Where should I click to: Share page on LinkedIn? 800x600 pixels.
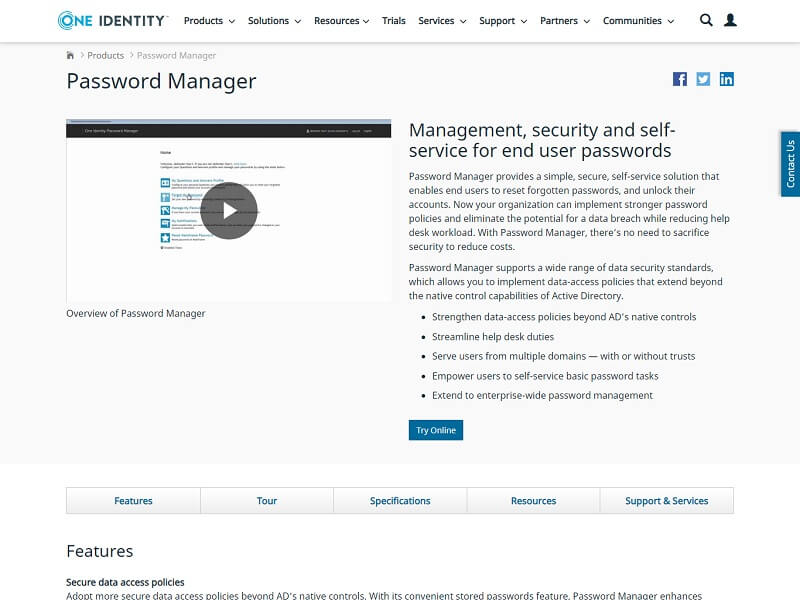point(727,79)
